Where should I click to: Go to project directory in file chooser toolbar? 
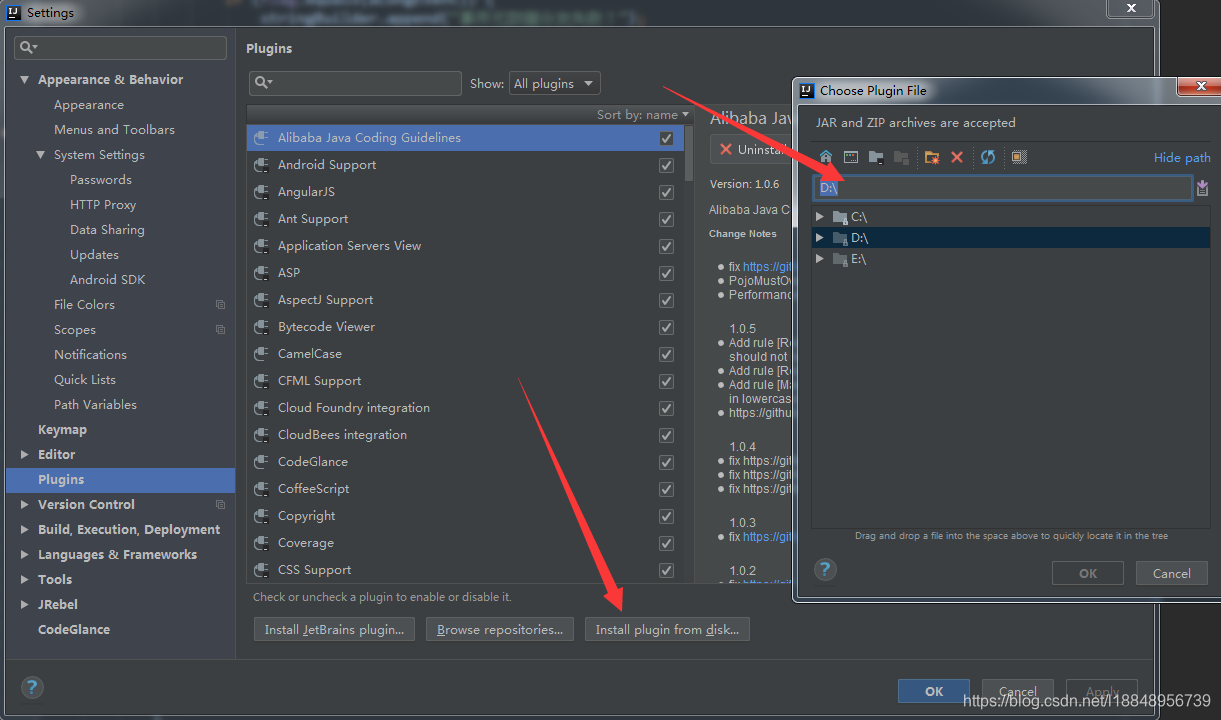876,157
